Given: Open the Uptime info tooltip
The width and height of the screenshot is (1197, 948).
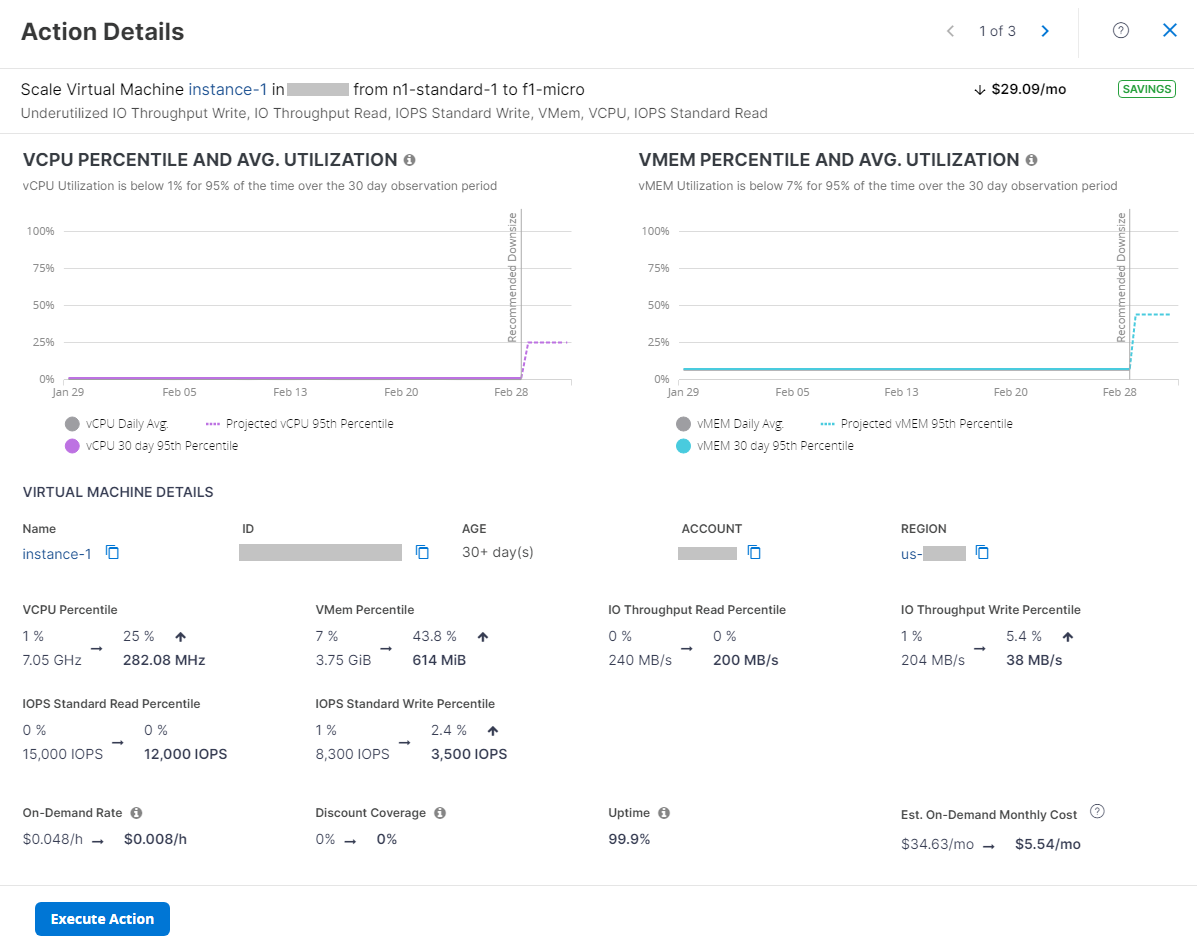Looking at the screenshot, I should [x=664, y=813].
